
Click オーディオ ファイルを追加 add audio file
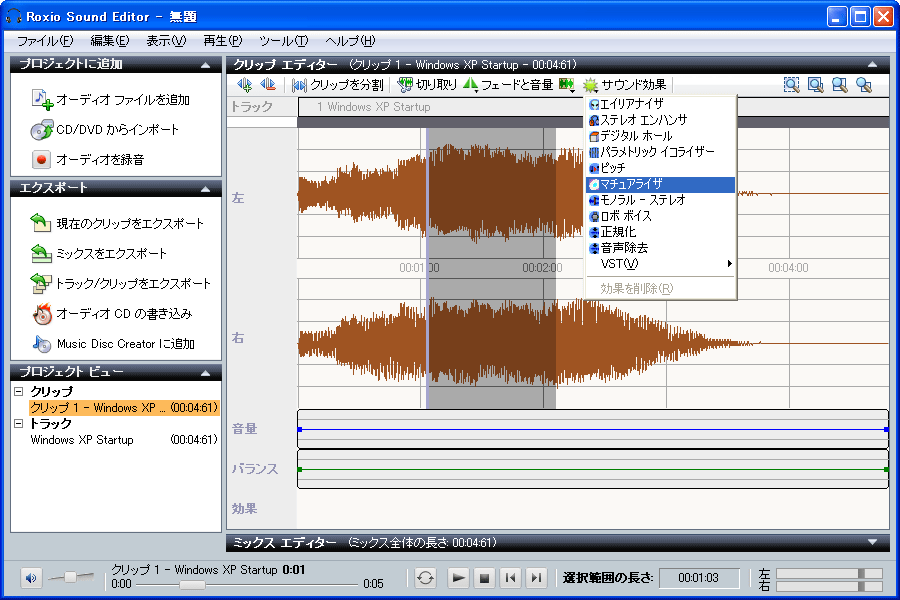111,100
